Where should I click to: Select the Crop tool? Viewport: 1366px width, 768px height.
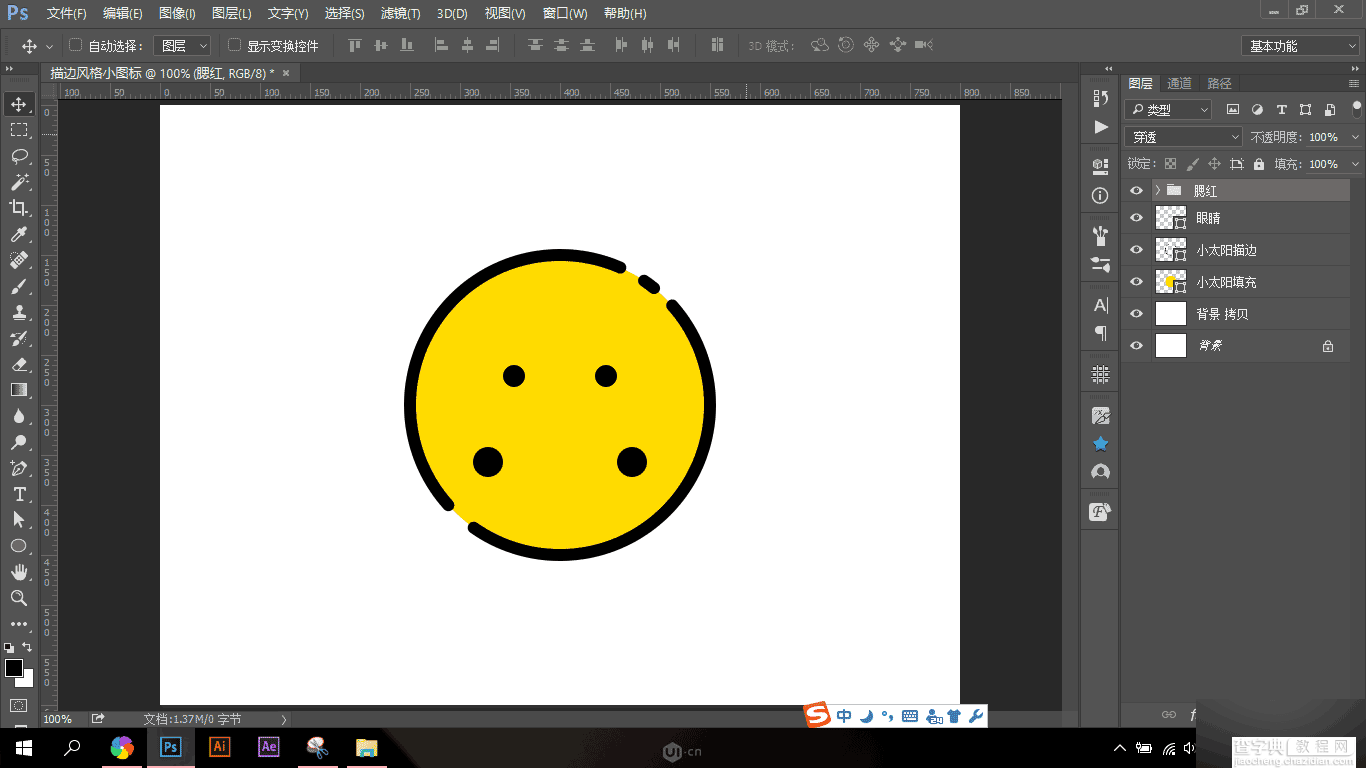point(19,208)
